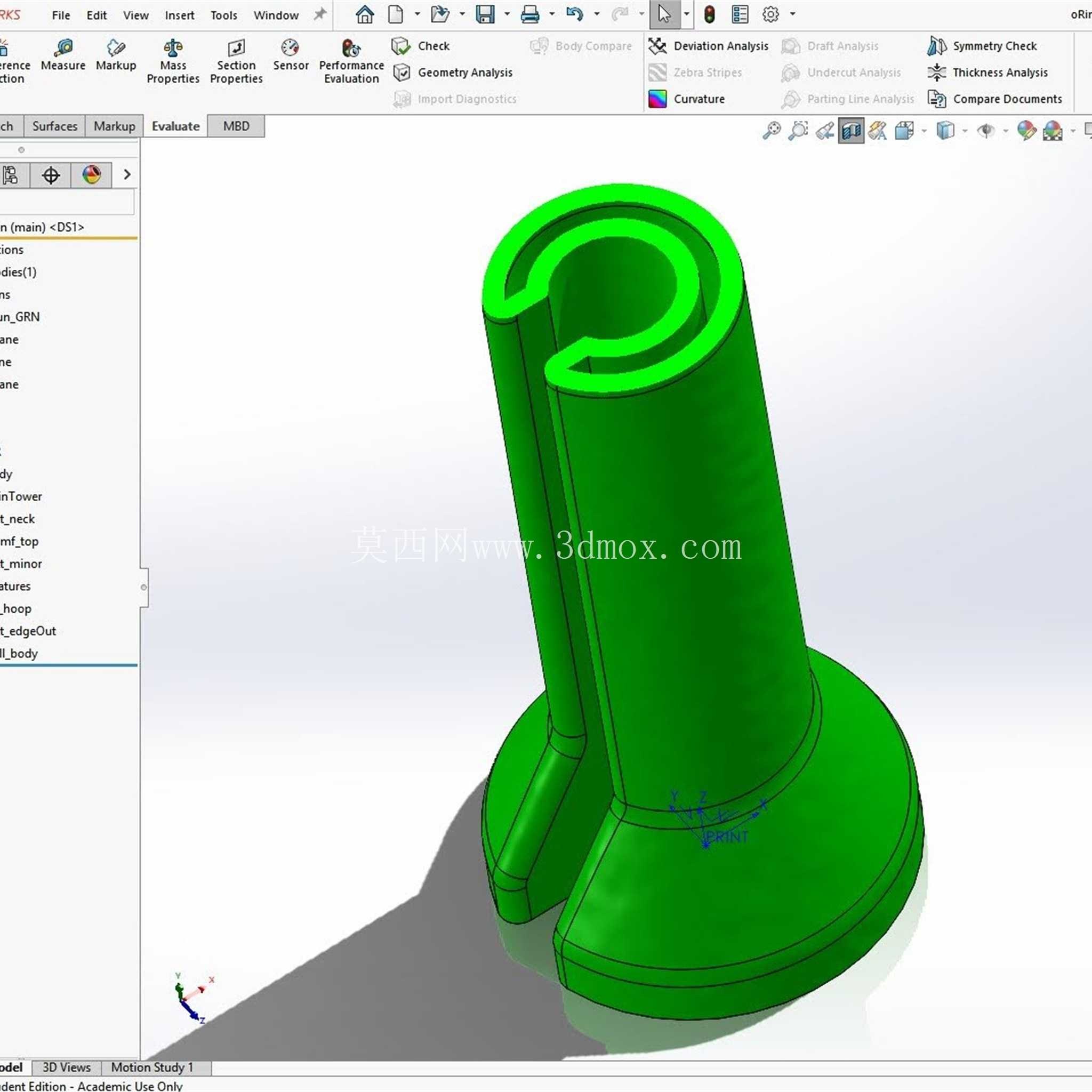Open the Window menu
The height and width of the screenshot is (1092, 1092).
pyautogui.click(x=276, y=15)
